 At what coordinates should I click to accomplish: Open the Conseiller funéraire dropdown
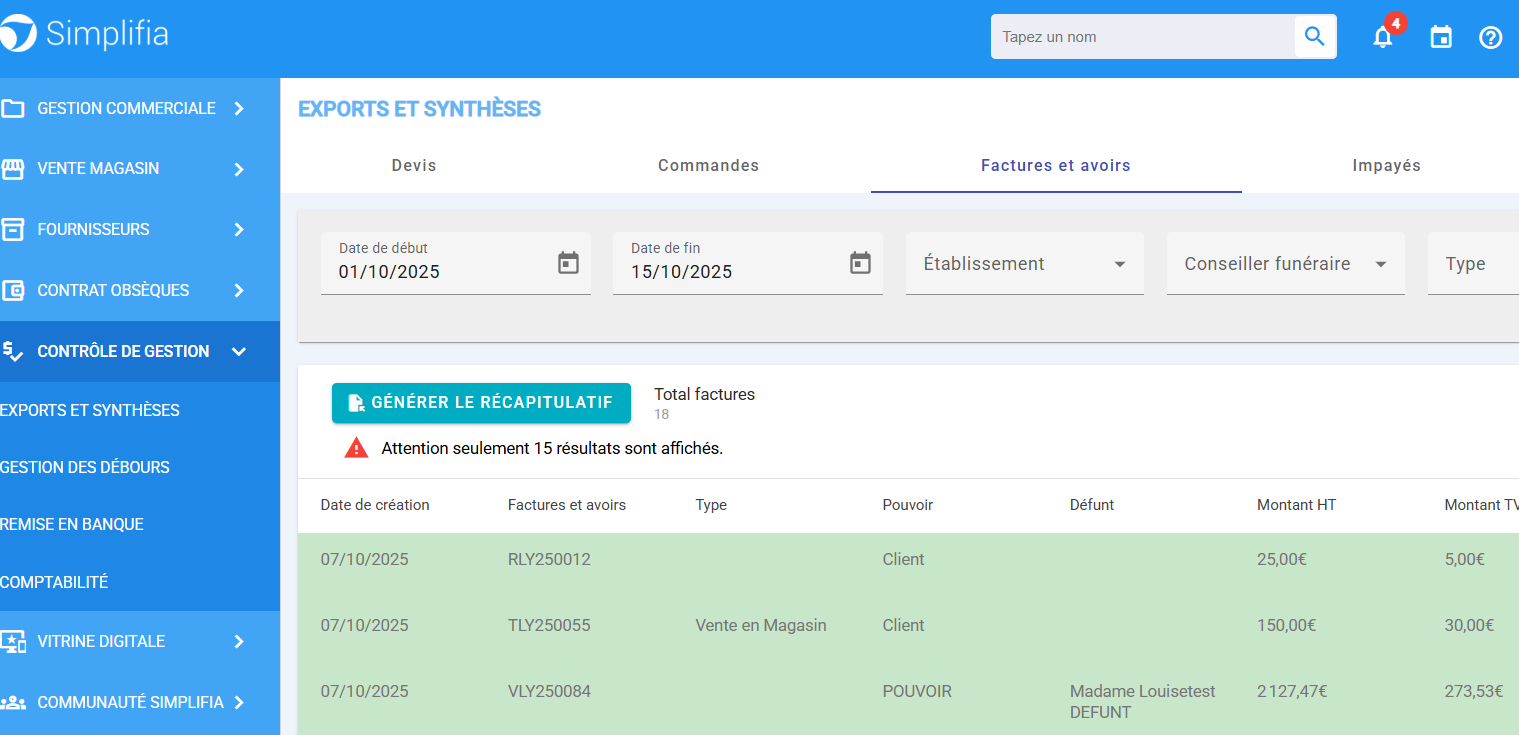coord(1285,264)
